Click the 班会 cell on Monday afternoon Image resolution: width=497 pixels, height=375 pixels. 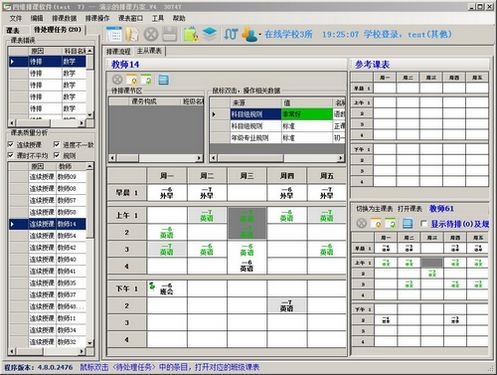point(167,289)
